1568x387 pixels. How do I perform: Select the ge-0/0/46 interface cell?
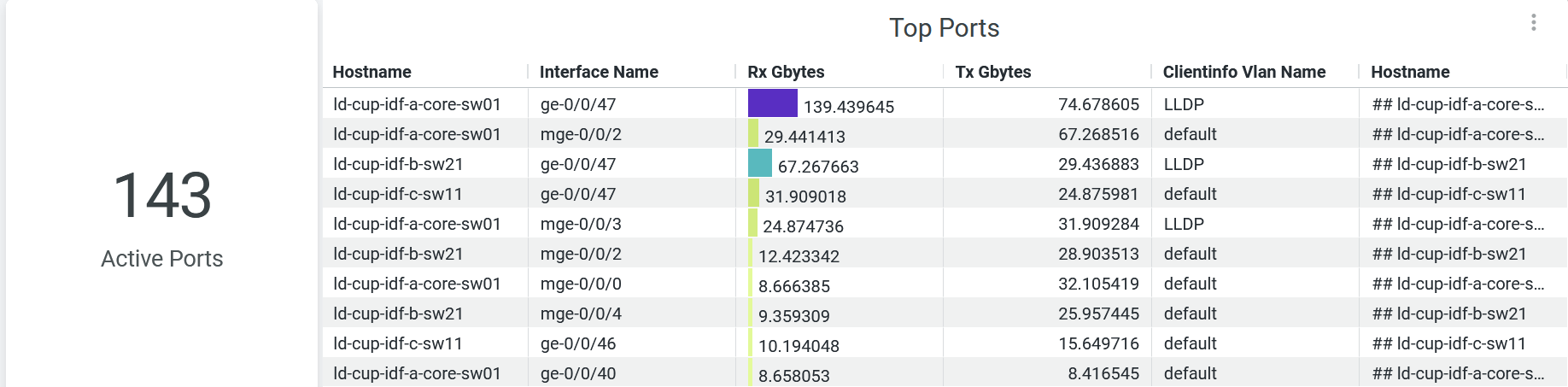578,343
